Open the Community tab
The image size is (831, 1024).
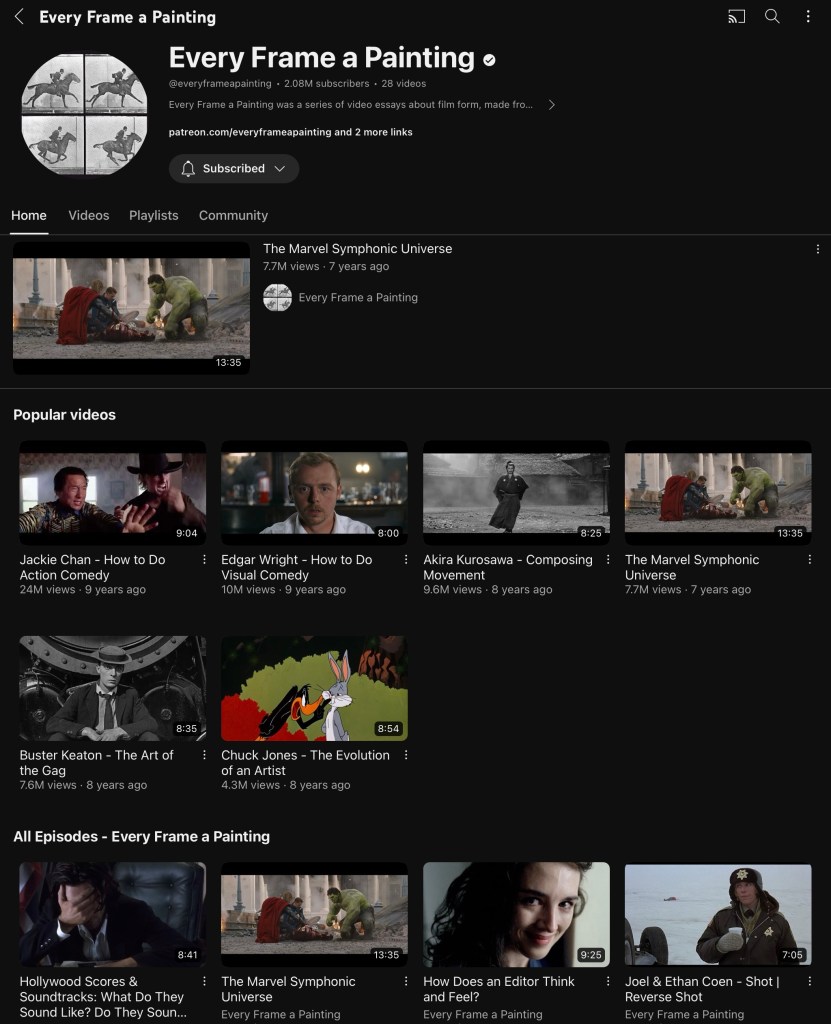point(233,215)
